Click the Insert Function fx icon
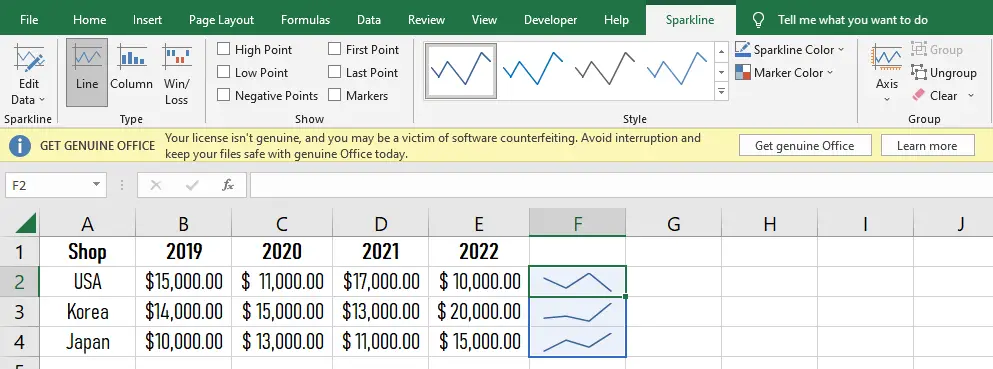This screenshot has height=369, width=993. (x=228, y=185)
